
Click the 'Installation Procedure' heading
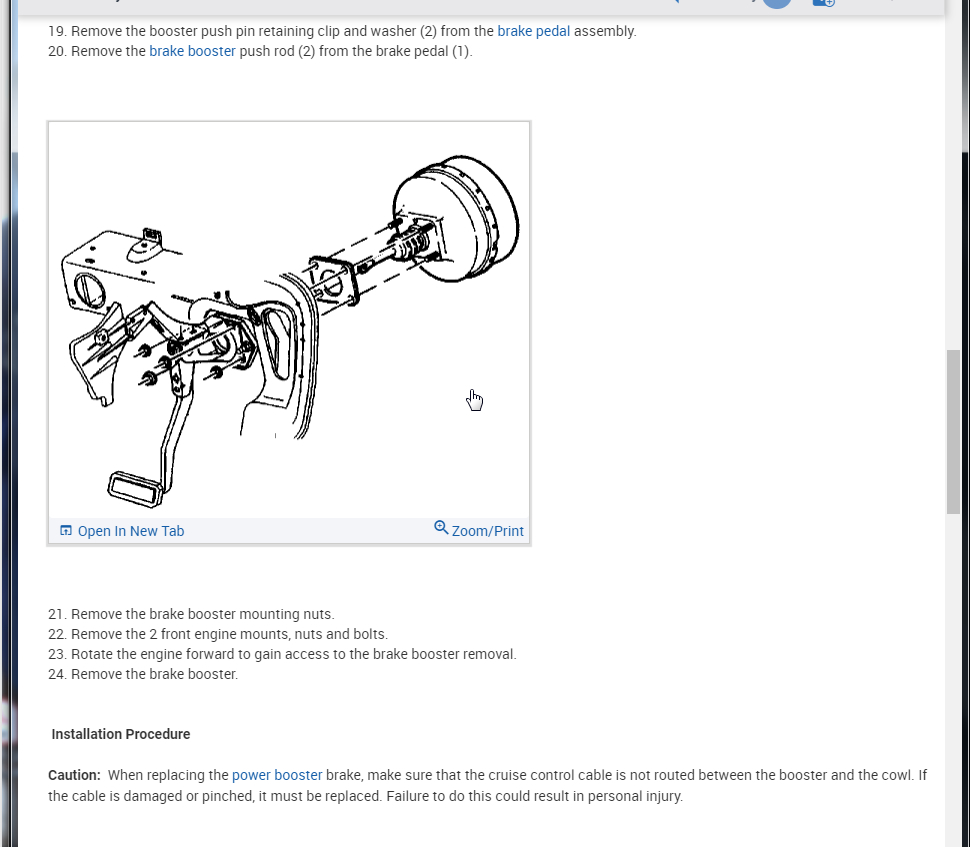pos(121,734)
